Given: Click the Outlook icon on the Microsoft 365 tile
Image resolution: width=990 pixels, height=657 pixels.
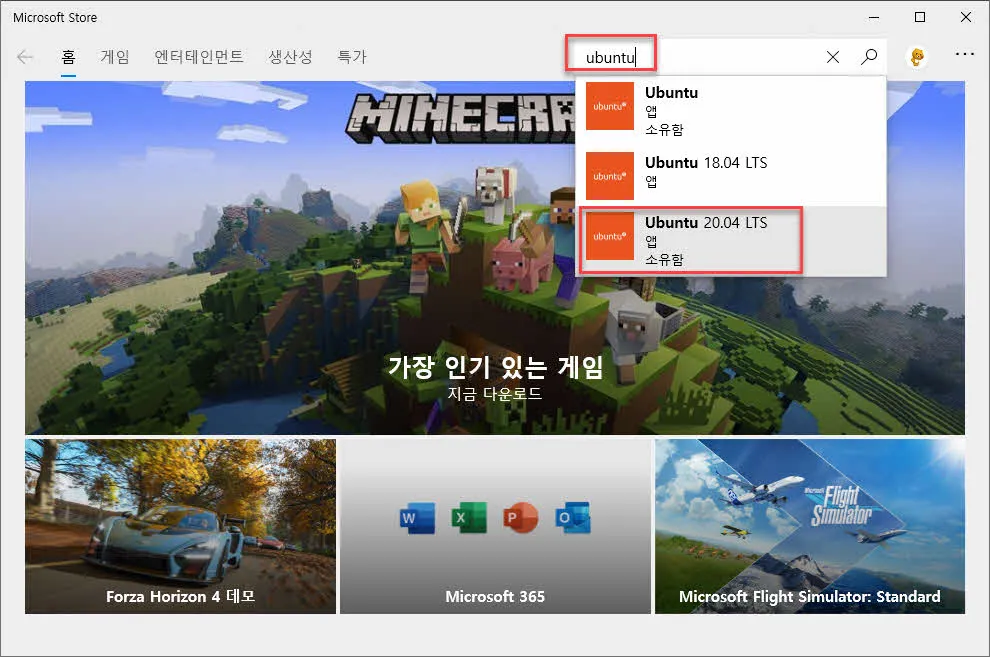Looking at the screenshot, I should (x=573, y=518).
